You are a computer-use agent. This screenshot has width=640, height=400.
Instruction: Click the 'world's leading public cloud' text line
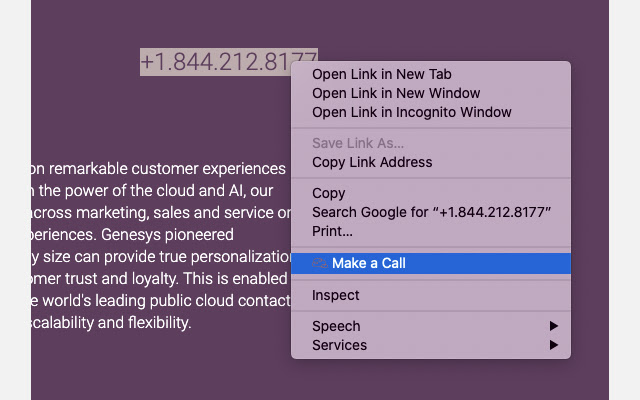(x=150, y=301)
